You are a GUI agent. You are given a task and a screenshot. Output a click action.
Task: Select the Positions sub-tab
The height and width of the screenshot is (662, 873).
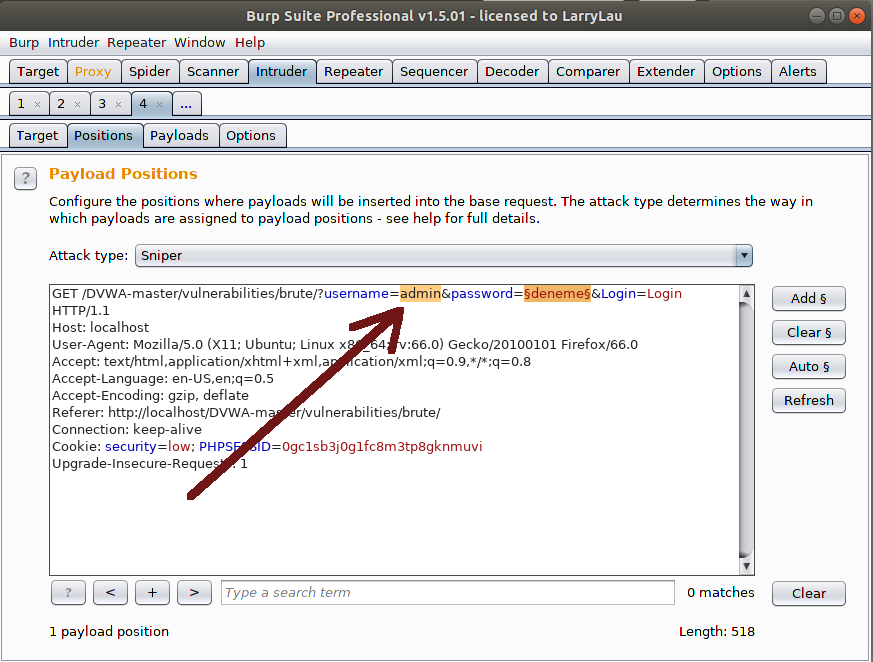pos(104,136)
